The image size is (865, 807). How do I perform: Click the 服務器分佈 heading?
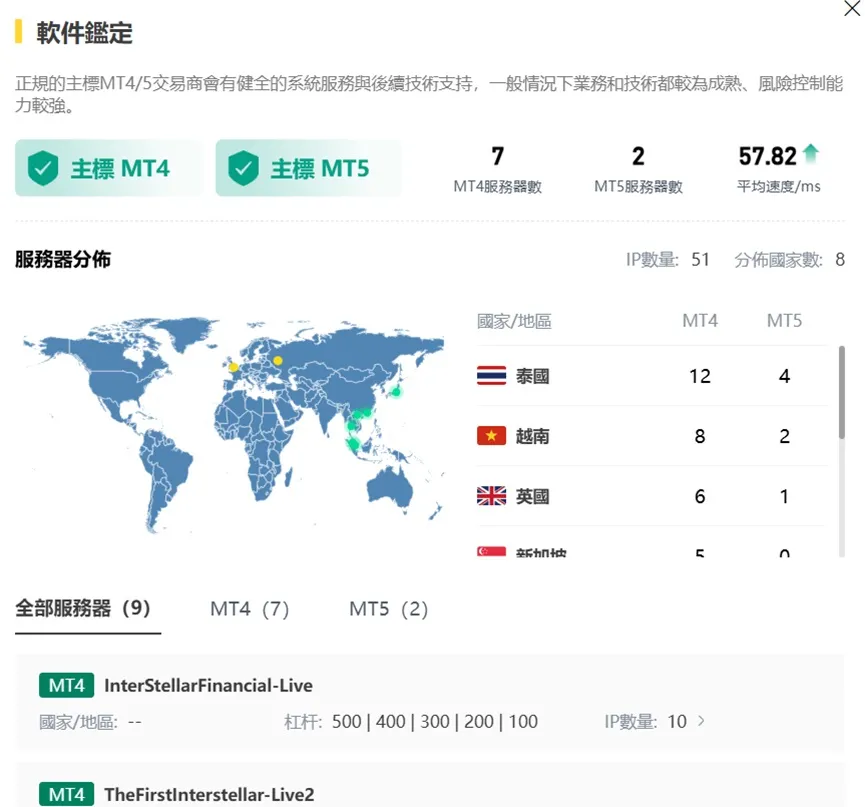coord(63,259)
